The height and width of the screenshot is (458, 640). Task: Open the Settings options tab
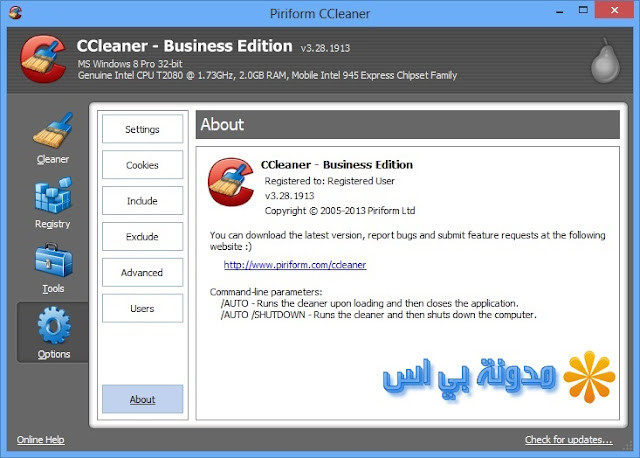[x=142, y=129]
